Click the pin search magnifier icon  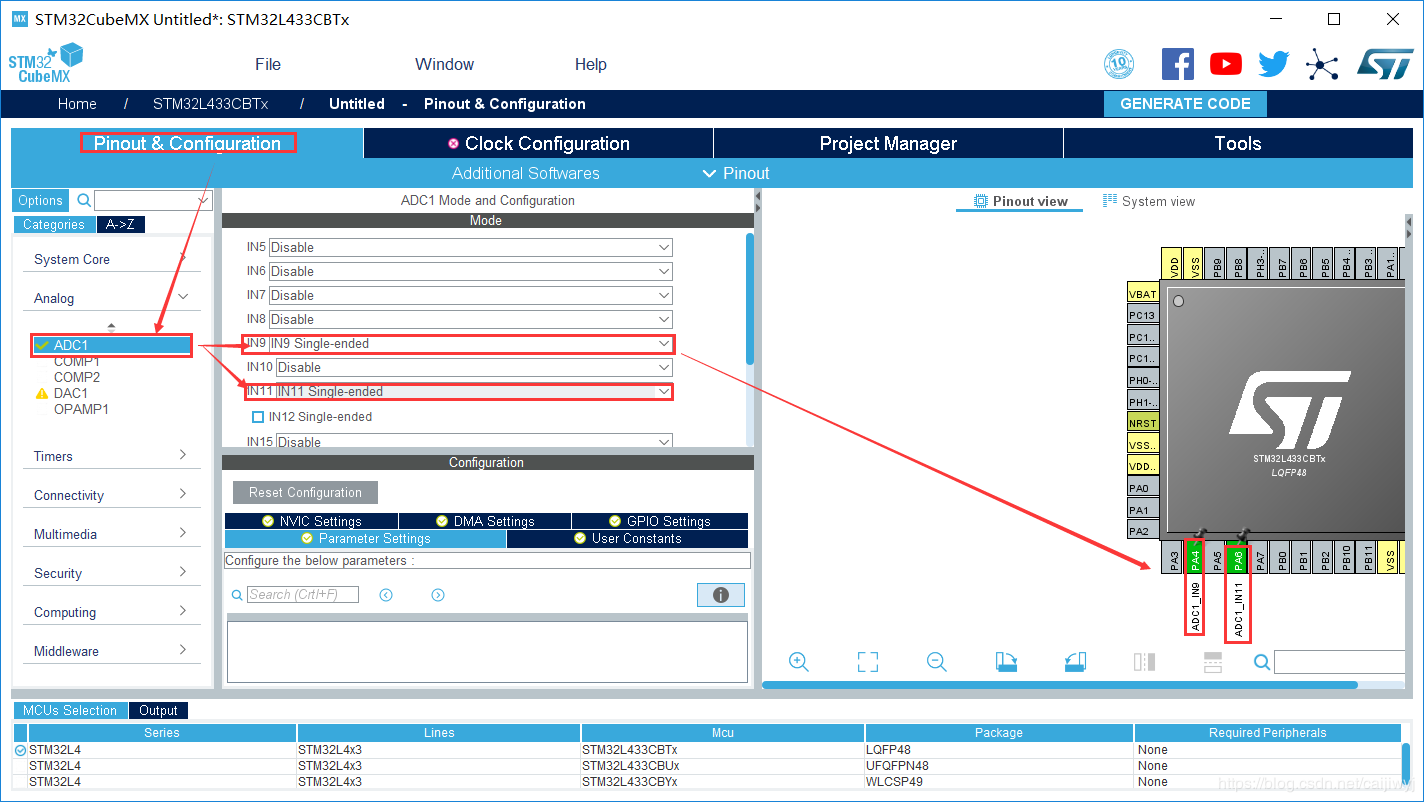[1262, 662]
